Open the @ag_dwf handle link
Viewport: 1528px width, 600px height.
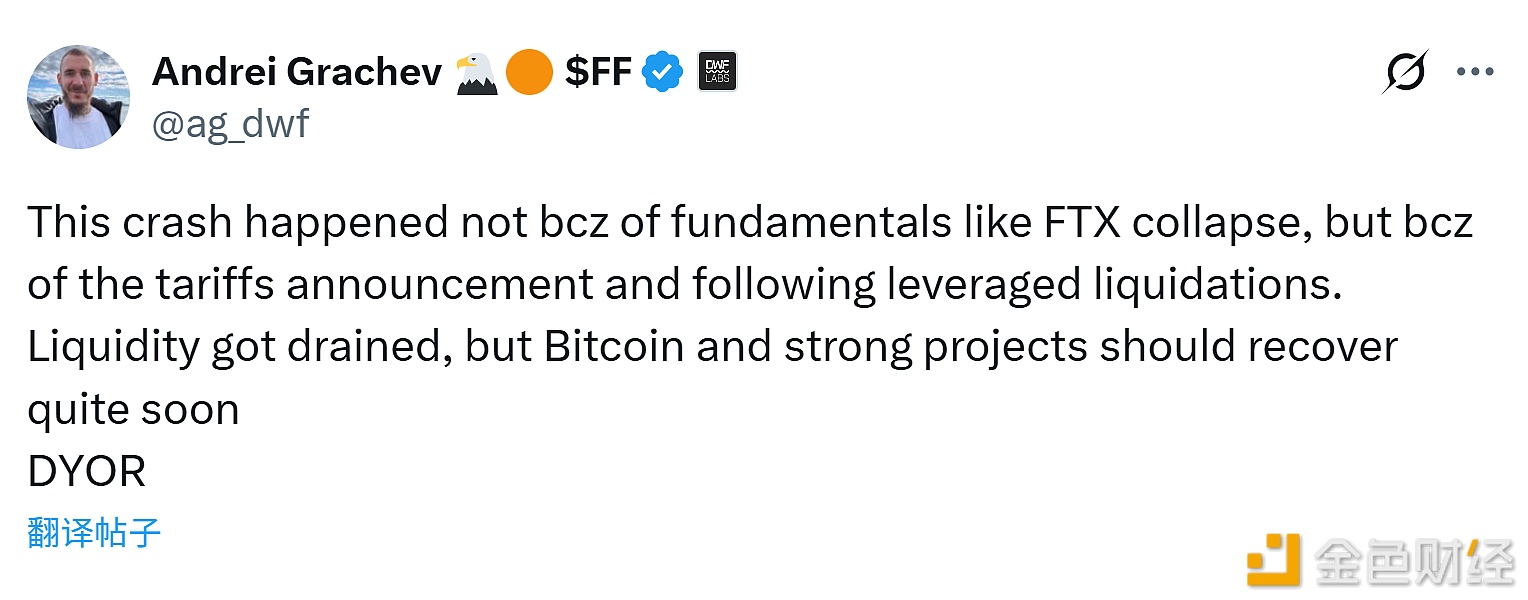click(x=230, y=124)
